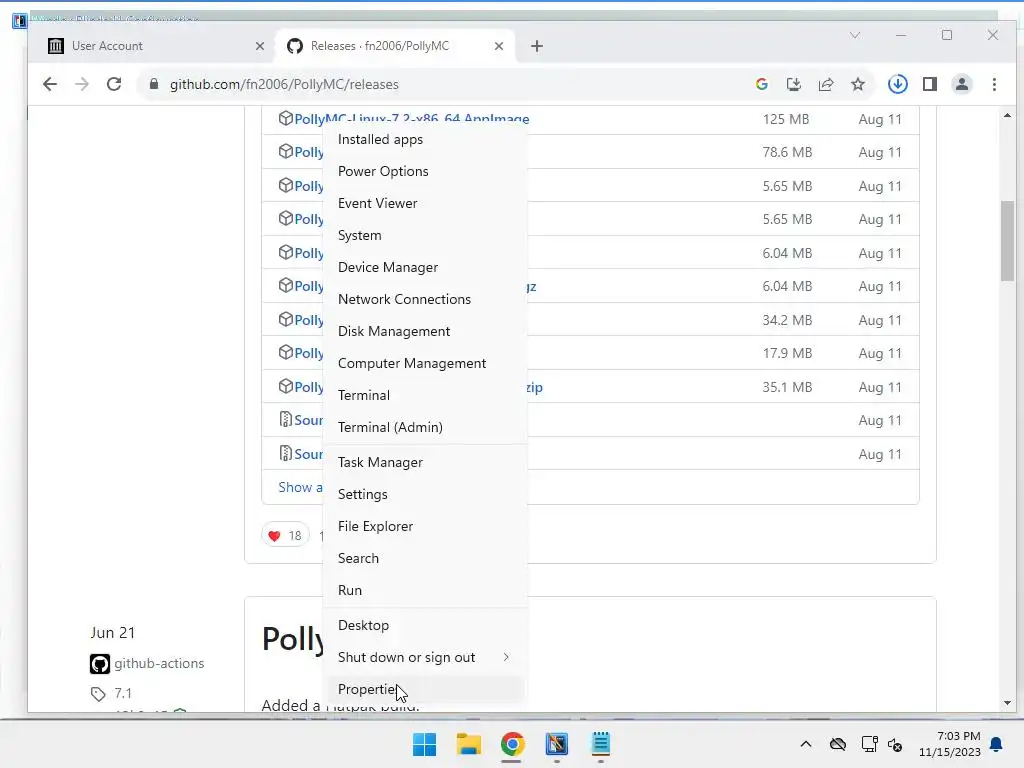Open a new Chrome tab
Image resolution: width=1024 pixels, height=768 pixels.
coord(537,46)
